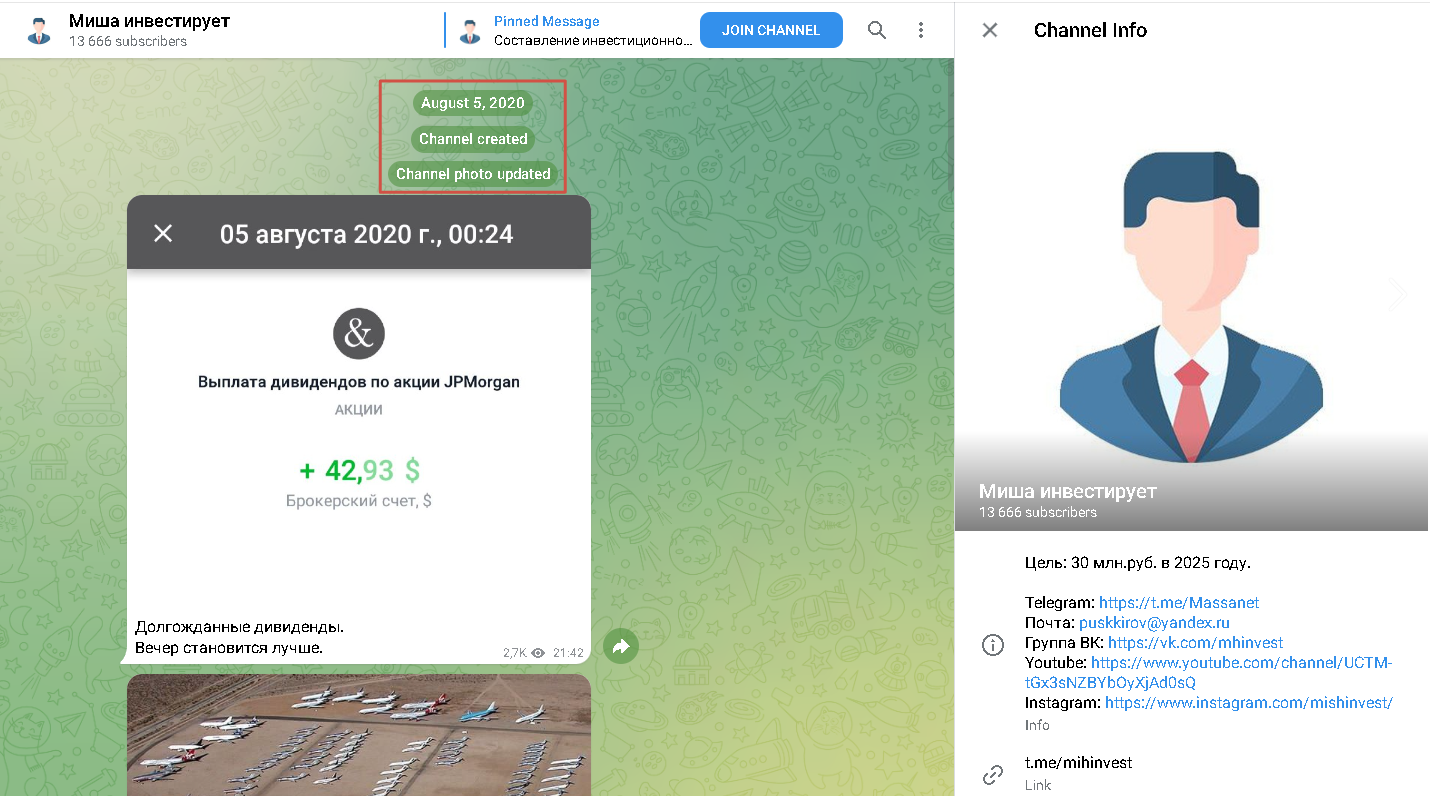Click the puskkirov@yandex.ru email link
Viewport: 1430px width, 796px height.
(1154, 623)
